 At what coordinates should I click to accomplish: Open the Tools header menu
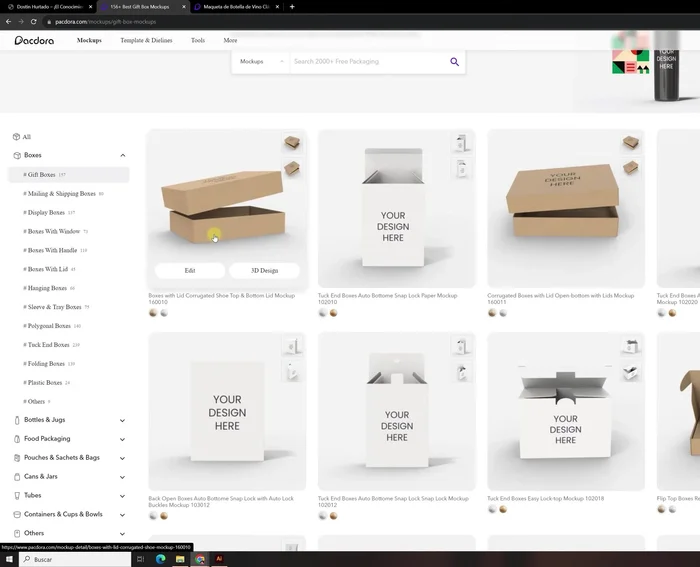pyautogui.click(x=198, y=40)
